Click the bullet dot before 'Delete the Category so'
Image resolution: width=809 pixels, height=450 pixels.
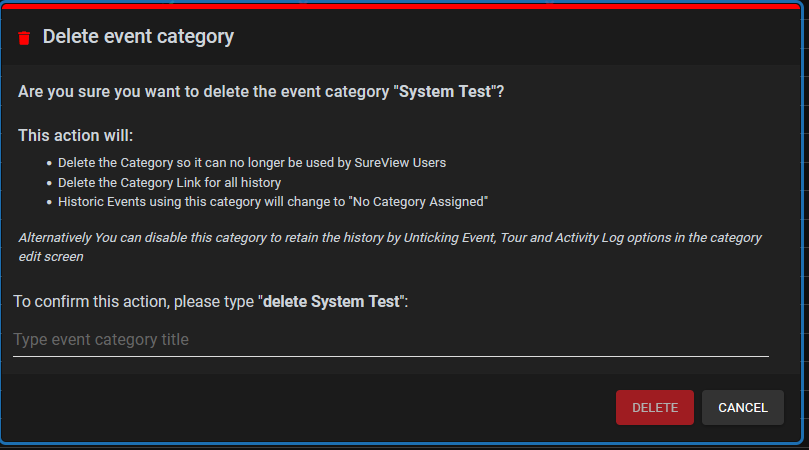click(x=49, y=164)
